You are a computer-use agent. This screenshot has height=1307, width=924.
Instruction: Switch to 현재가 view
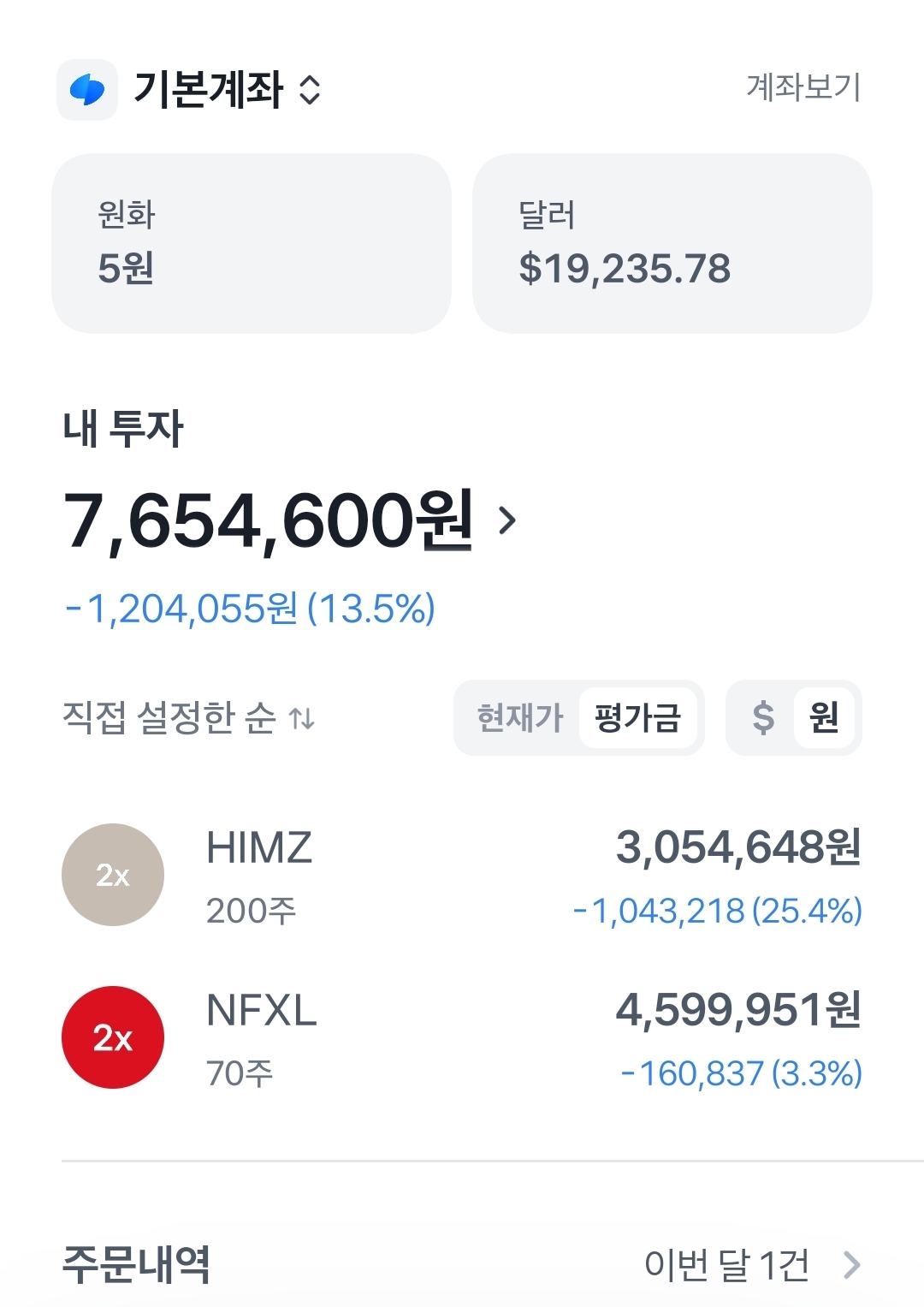click(519, 718)
